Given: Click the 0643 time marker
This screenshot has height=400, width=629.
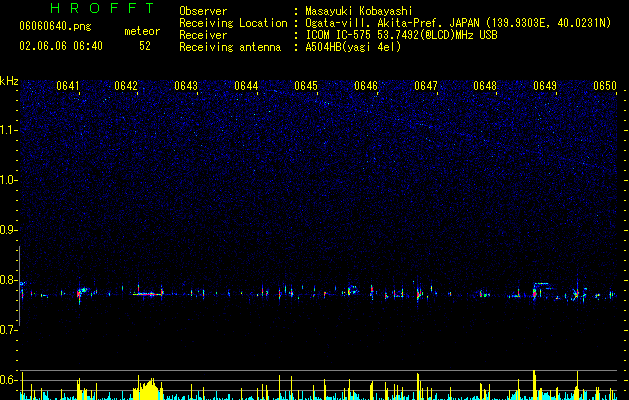Looking at the screenshot, I should pyautogui.click(x=186, y=86).
